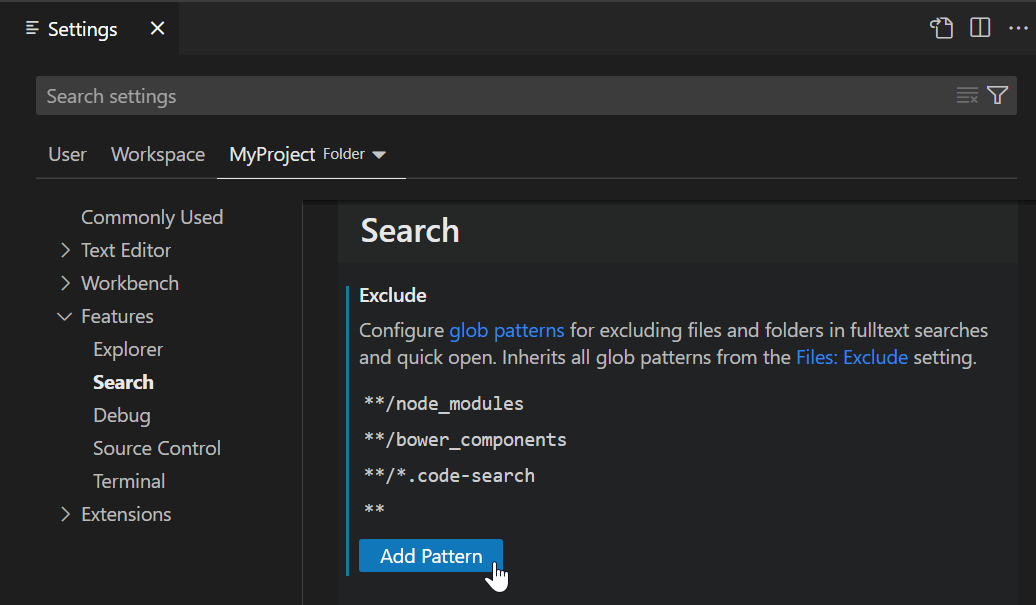Open Search settings under Features

pos(123,382)
